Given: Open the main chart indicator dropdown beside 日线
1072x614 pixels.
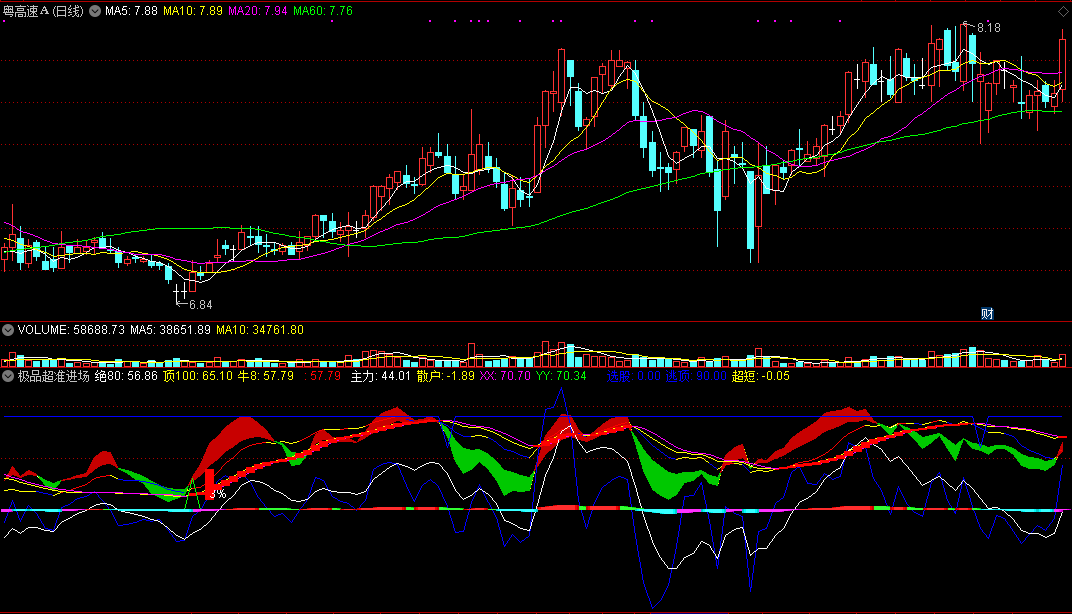Looking at the screenshot, I should [95, 11].
